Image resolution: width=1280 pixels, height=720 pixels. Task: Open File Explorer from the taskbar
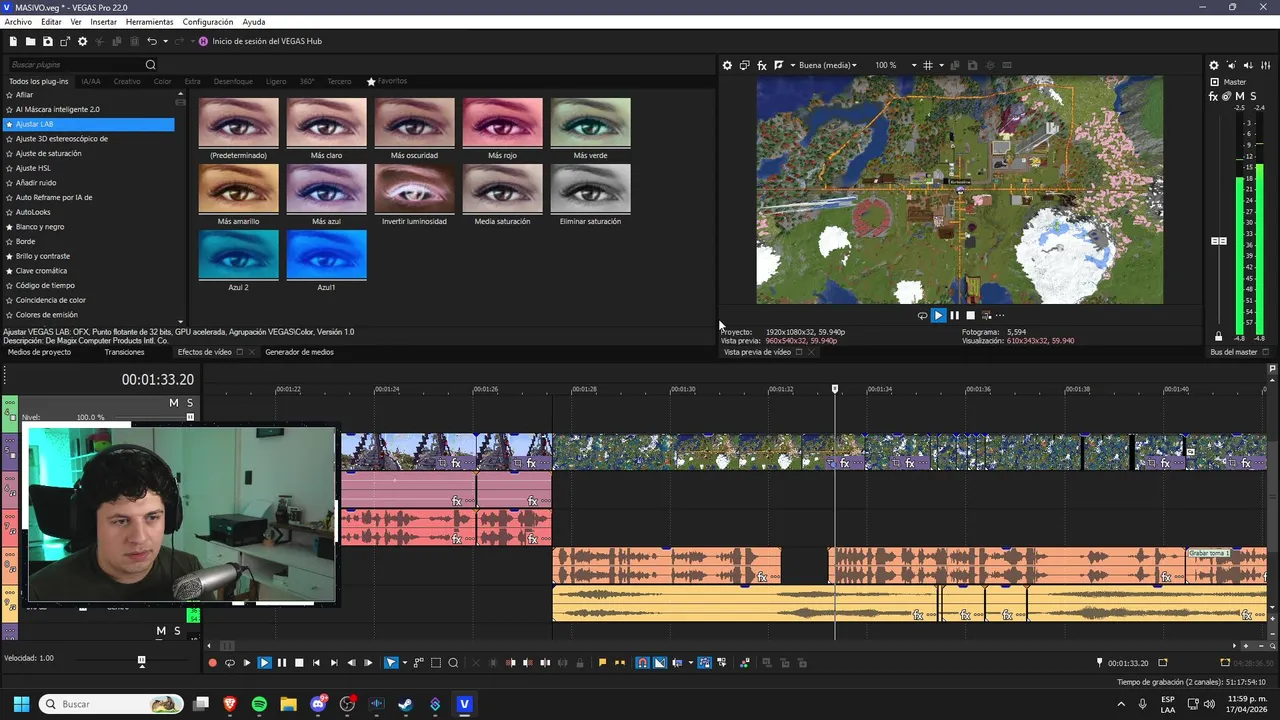point(288,704)
